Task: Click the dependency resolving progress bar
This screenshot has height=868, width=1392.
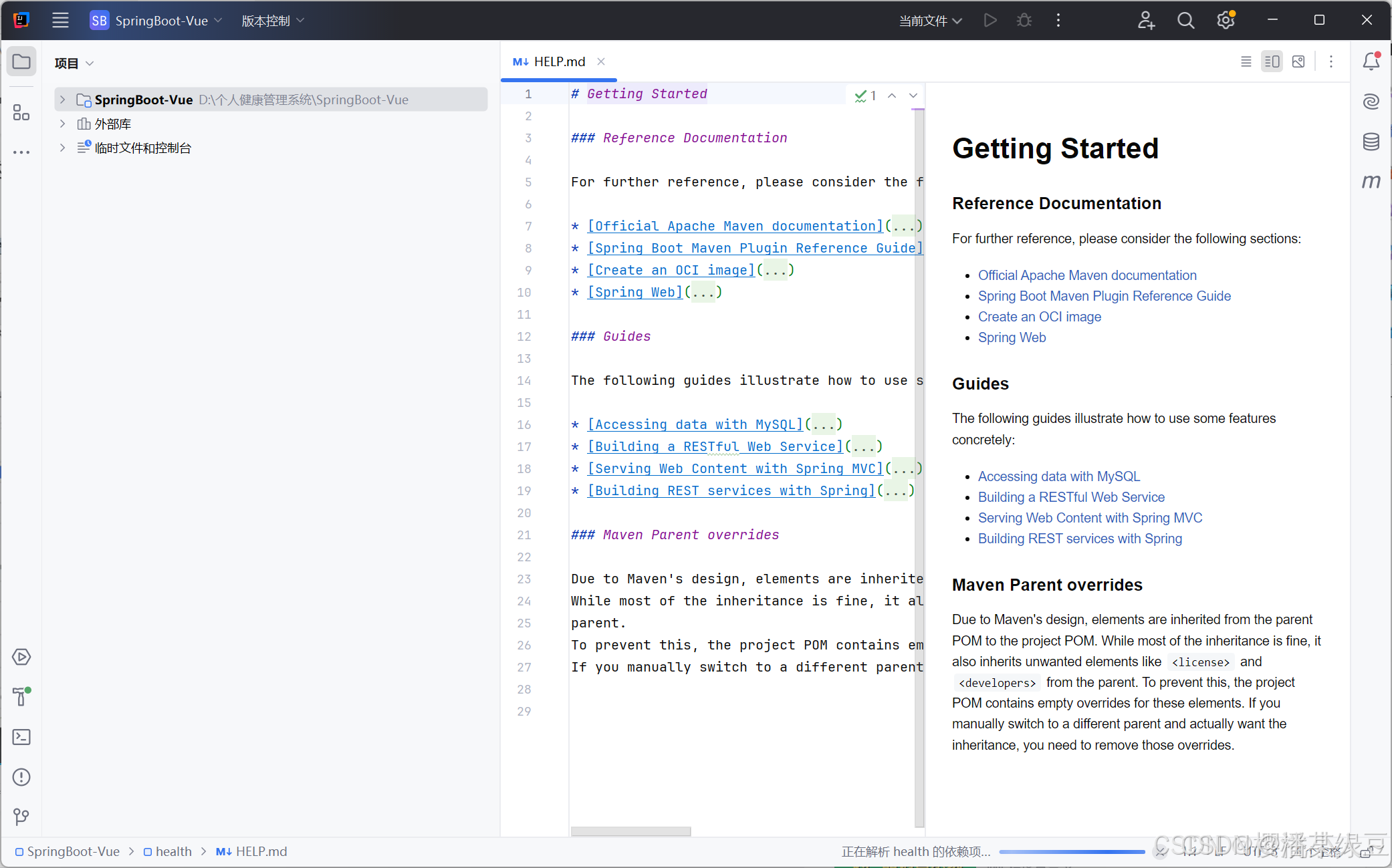Action: 1072,852
